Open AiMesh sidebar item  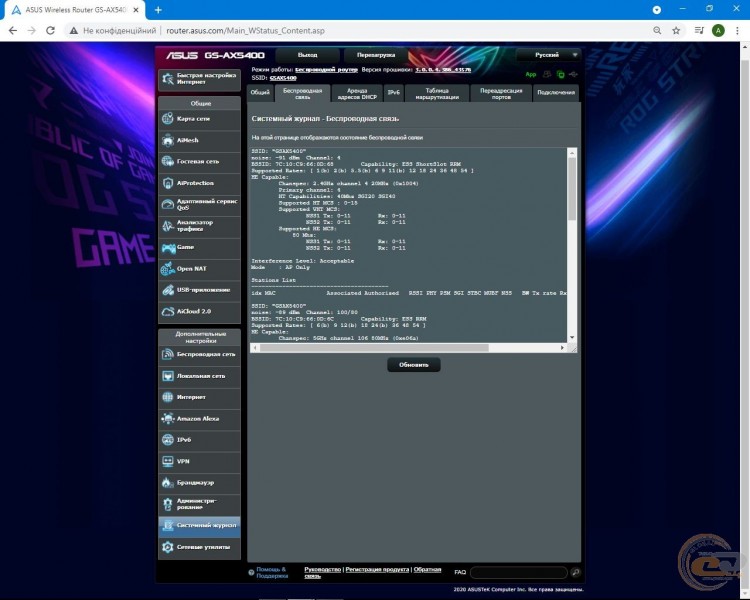(x=199, y=140)
